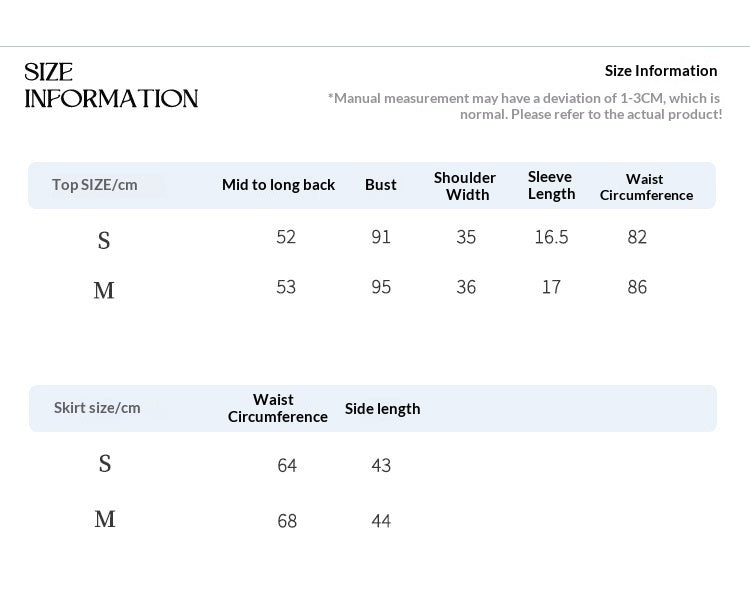Click the M row label in top table
The image size is (750, 590).
pyautogui.click(x=104, y=290)
